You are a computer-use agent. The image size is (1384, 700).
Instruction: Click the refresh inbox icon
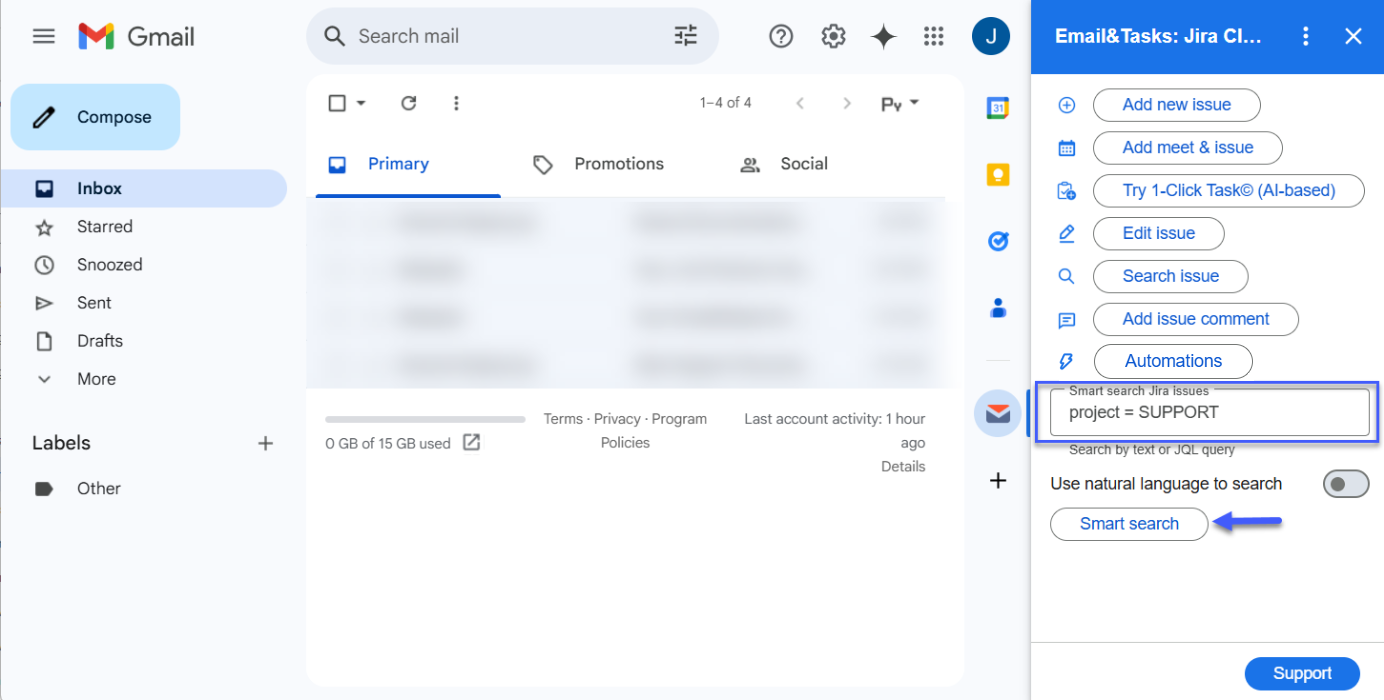point(408,103)
